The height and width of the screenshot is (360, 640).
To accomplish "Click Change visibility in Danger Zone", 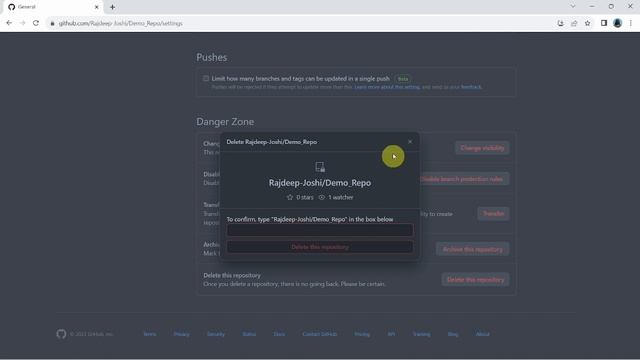I will coord(482,148).
